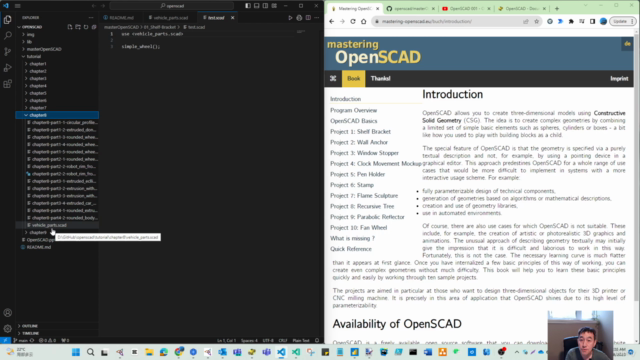
Task: Click New File icon in Explorer header
Action: [70, 27]
